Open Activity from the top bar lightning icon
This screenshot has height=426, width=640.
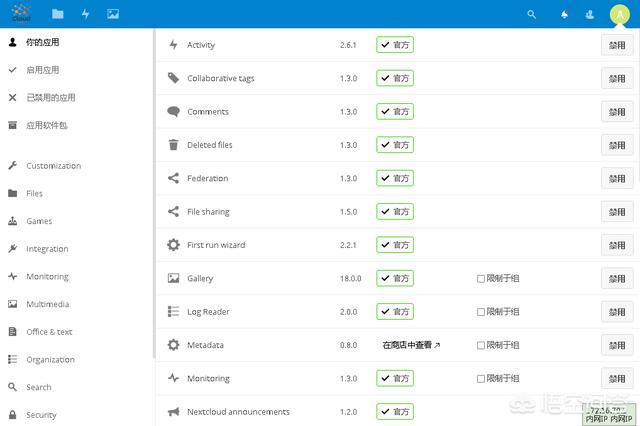coord(85,14)
